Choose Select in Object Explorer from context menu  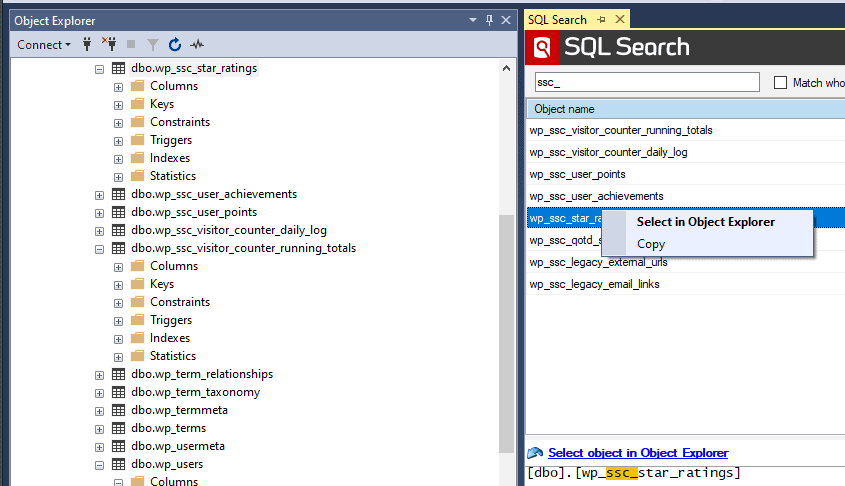click(706, 222)
